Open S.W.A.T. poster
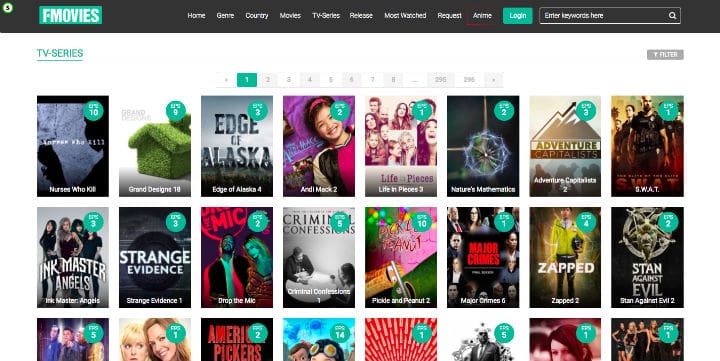 tap(647, 146)
